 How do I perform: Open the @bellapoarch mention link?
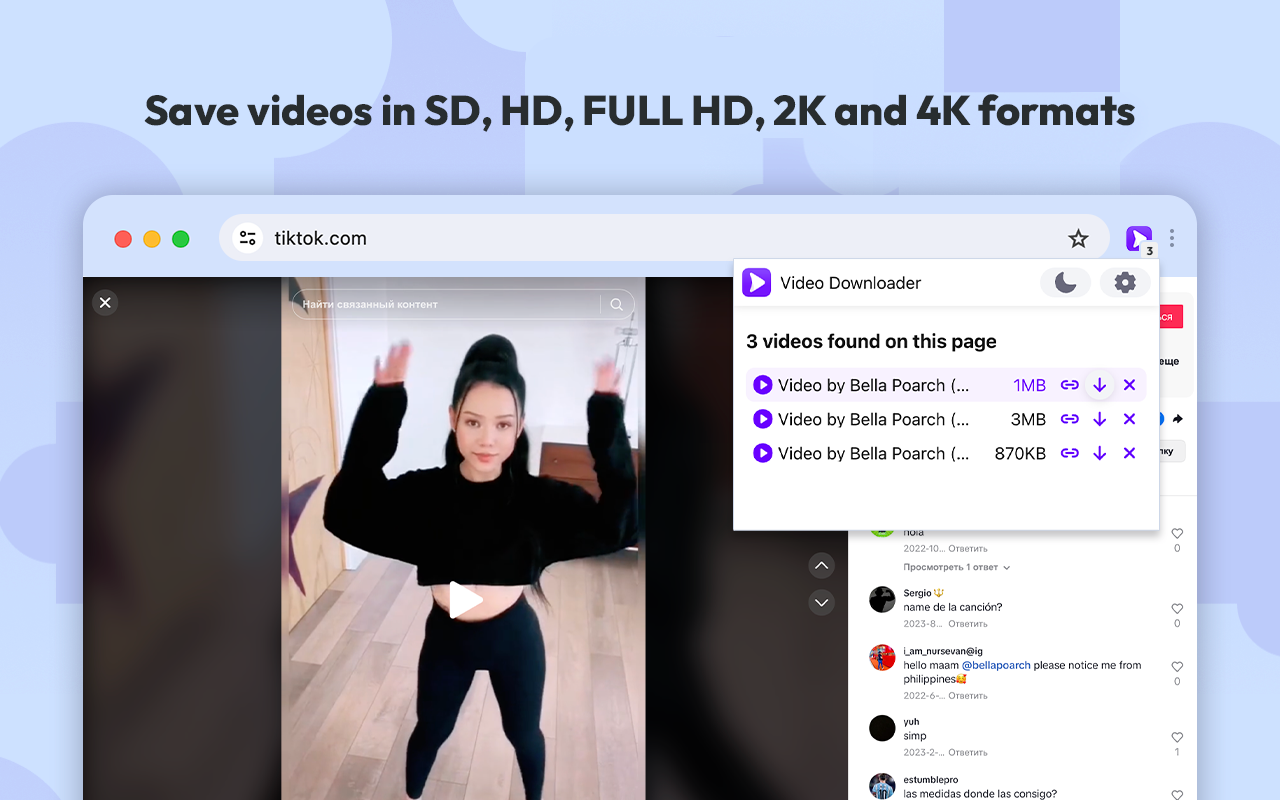[996, 665]
